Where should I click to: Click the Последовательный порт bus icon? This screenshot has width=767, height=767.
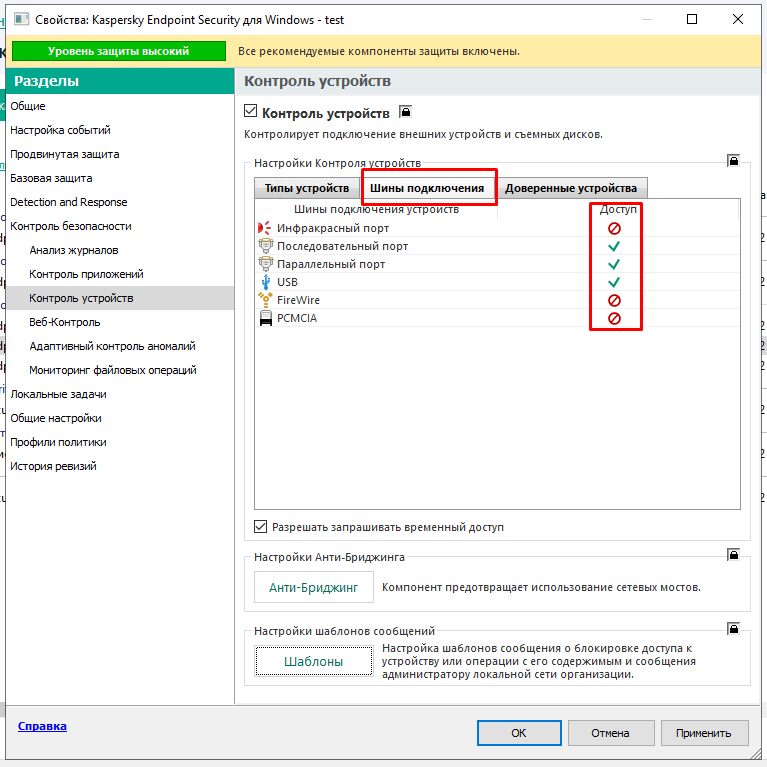point(265,246)
